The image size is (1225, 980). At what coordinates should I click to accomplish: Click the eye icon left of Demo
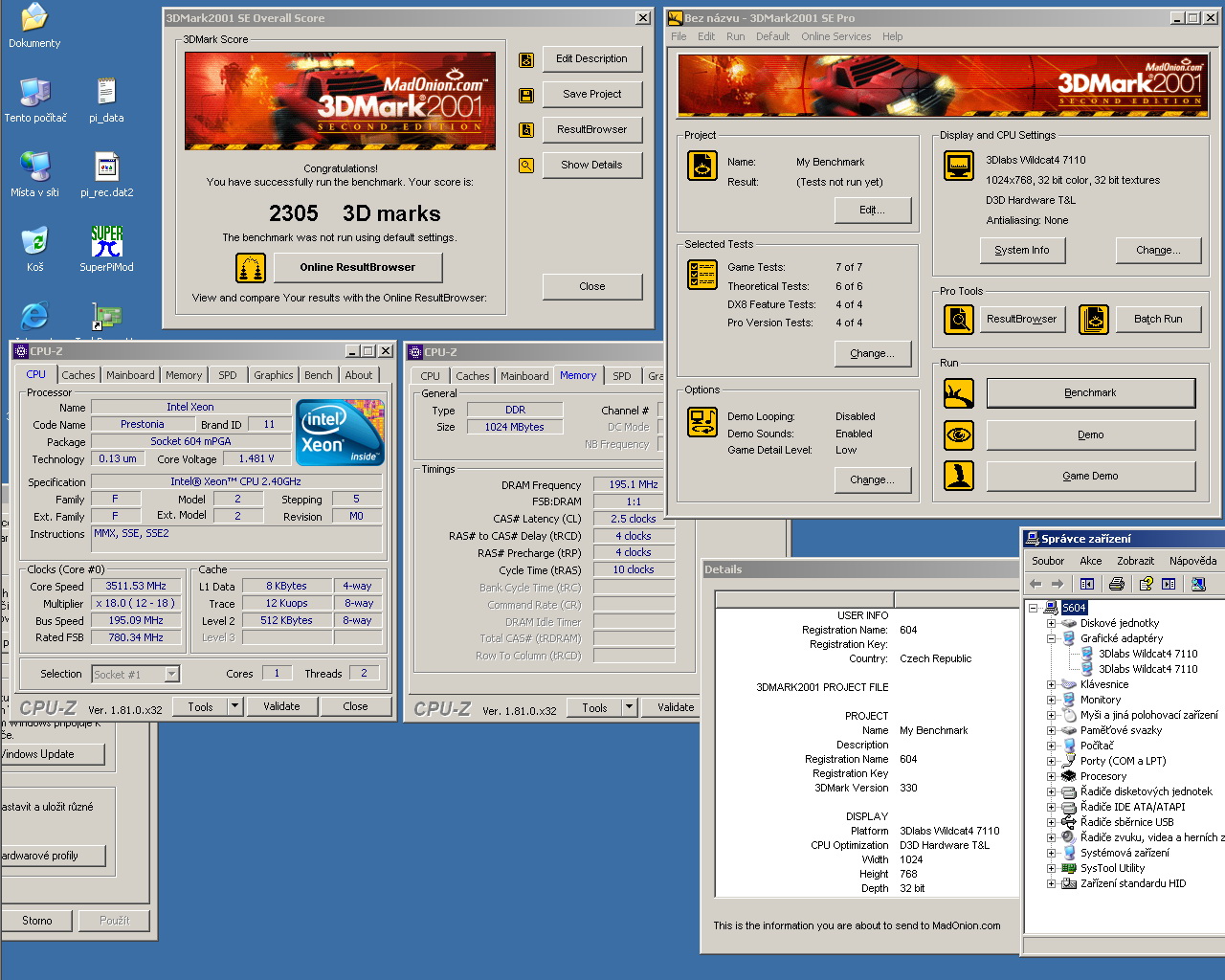point(959,435)
